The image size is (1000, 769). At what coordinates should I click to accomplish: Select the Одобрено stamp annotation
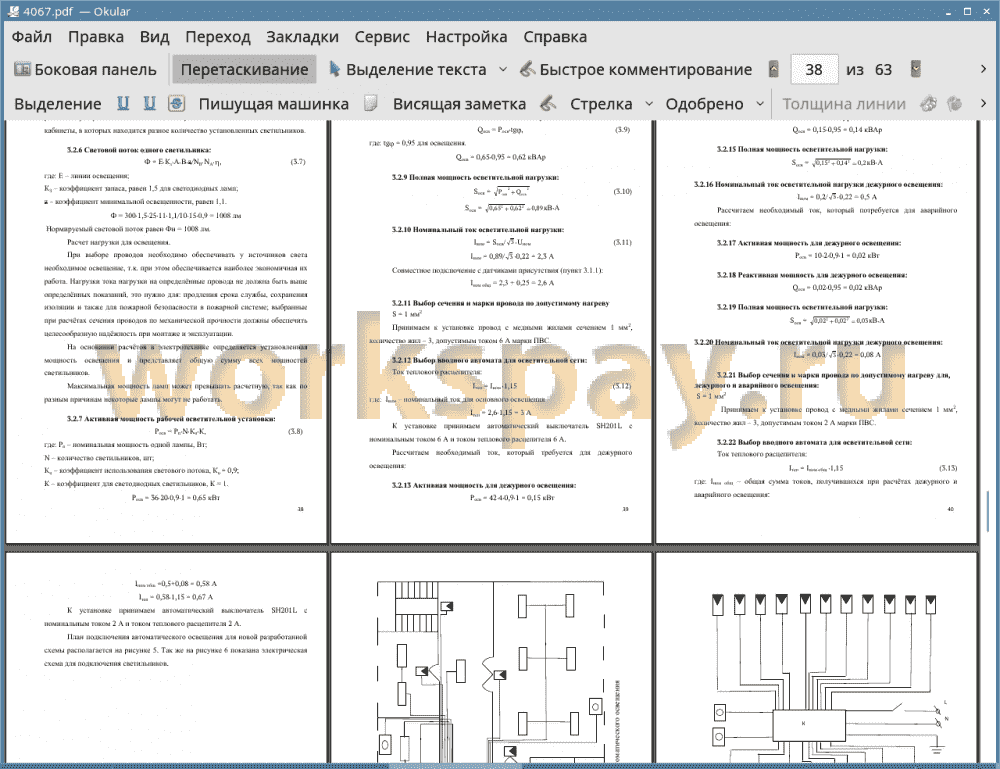point(704,104)
